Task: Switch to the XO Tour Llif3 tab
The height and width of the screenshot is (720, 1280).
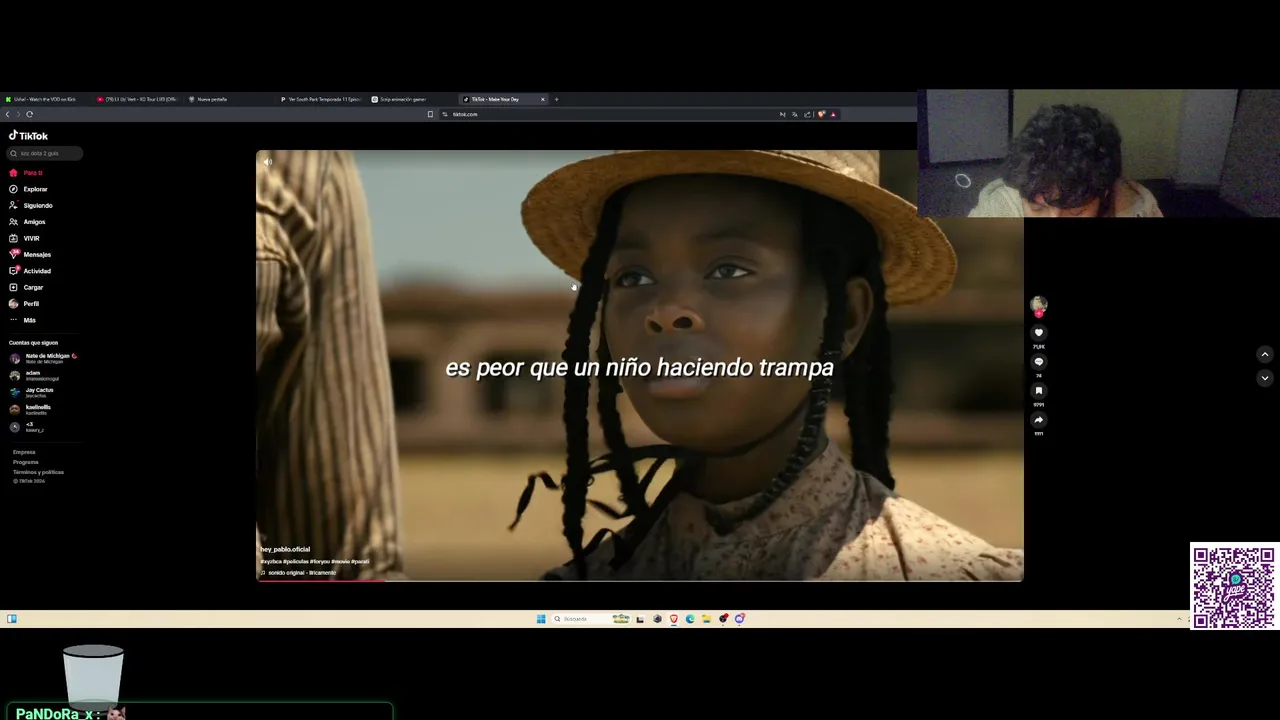Action: (137, 99)
